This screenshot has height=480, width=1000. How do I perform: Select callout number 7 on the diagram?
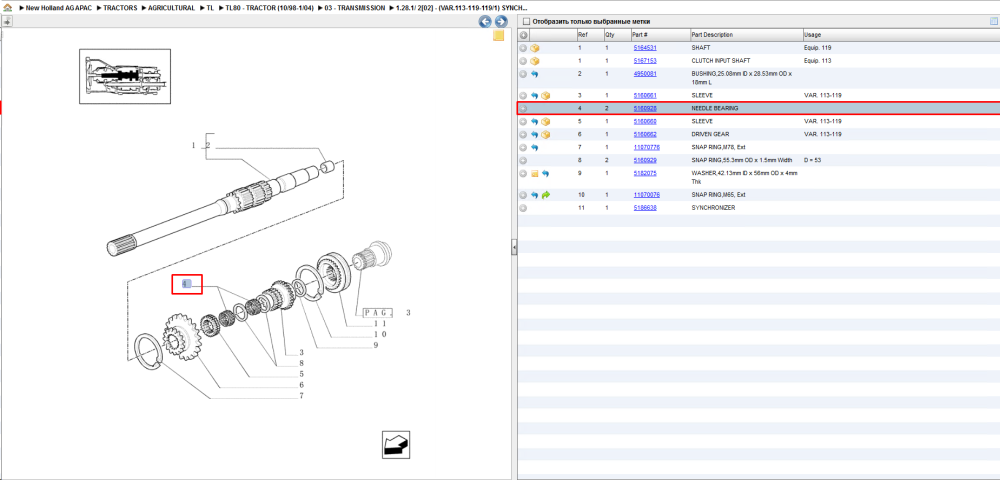pyautogui.click(x=301, y=396)
